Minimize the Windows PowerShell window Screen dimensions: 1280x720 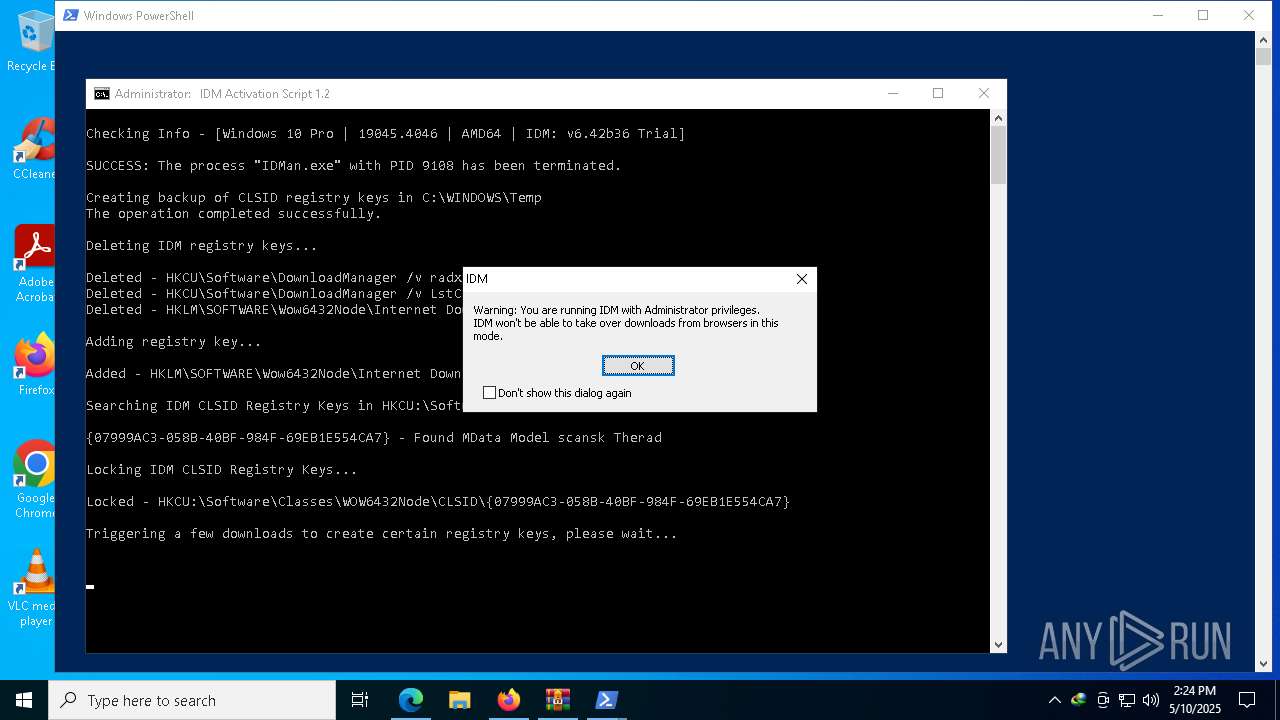[1158, 15]
